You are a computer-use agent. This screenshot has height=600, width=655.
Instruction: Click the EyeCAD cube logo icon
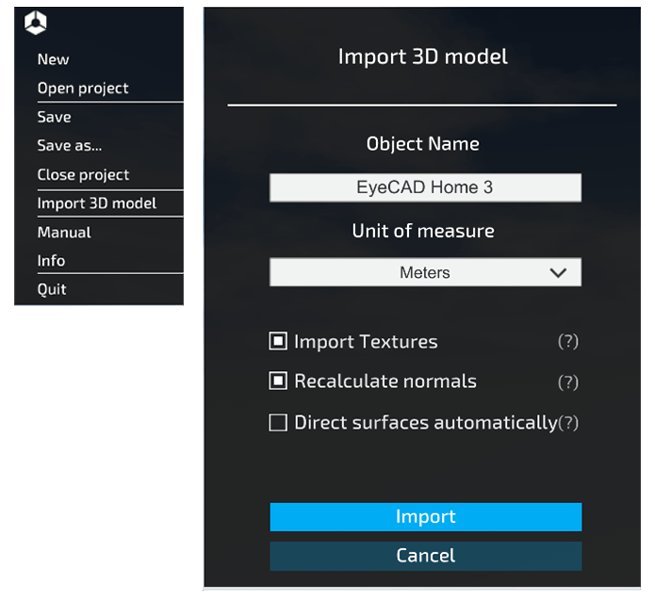[35, 23]
